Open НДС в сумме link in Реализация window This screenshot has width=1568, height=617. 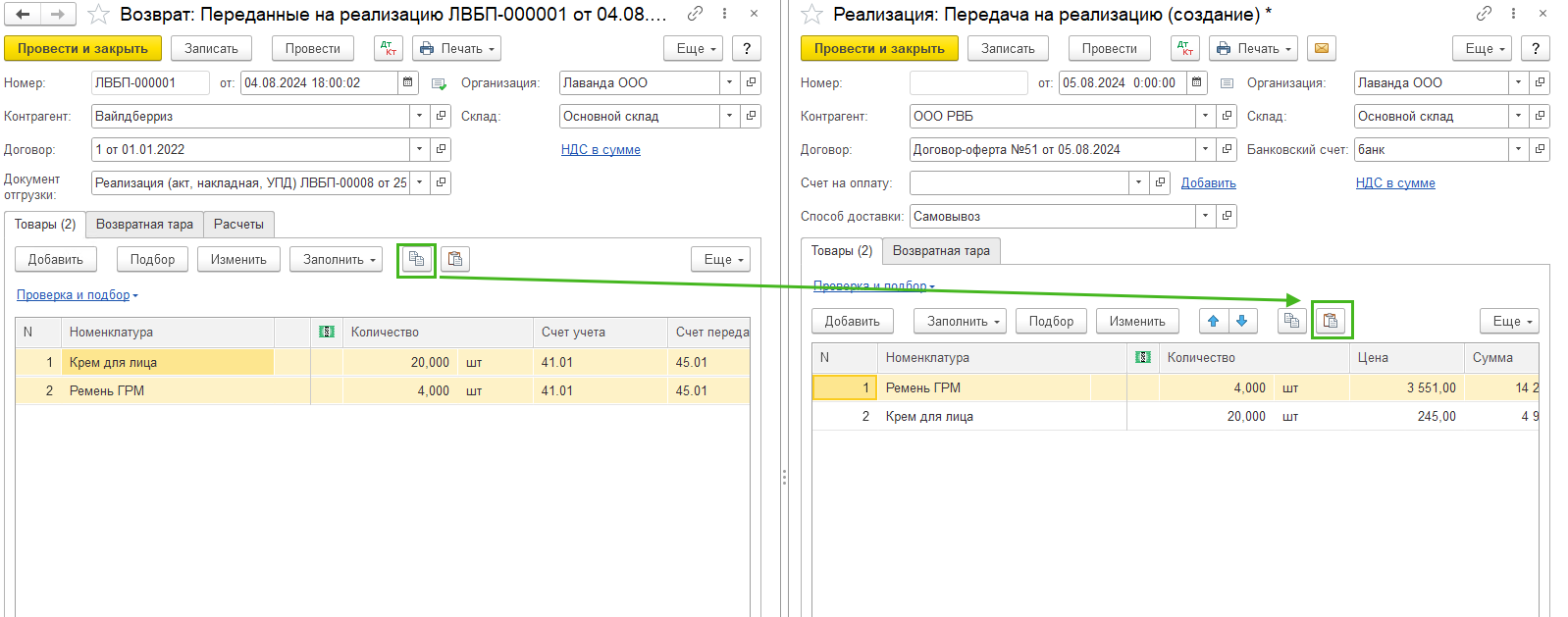pyautogui.click(x=1395, y=183)
